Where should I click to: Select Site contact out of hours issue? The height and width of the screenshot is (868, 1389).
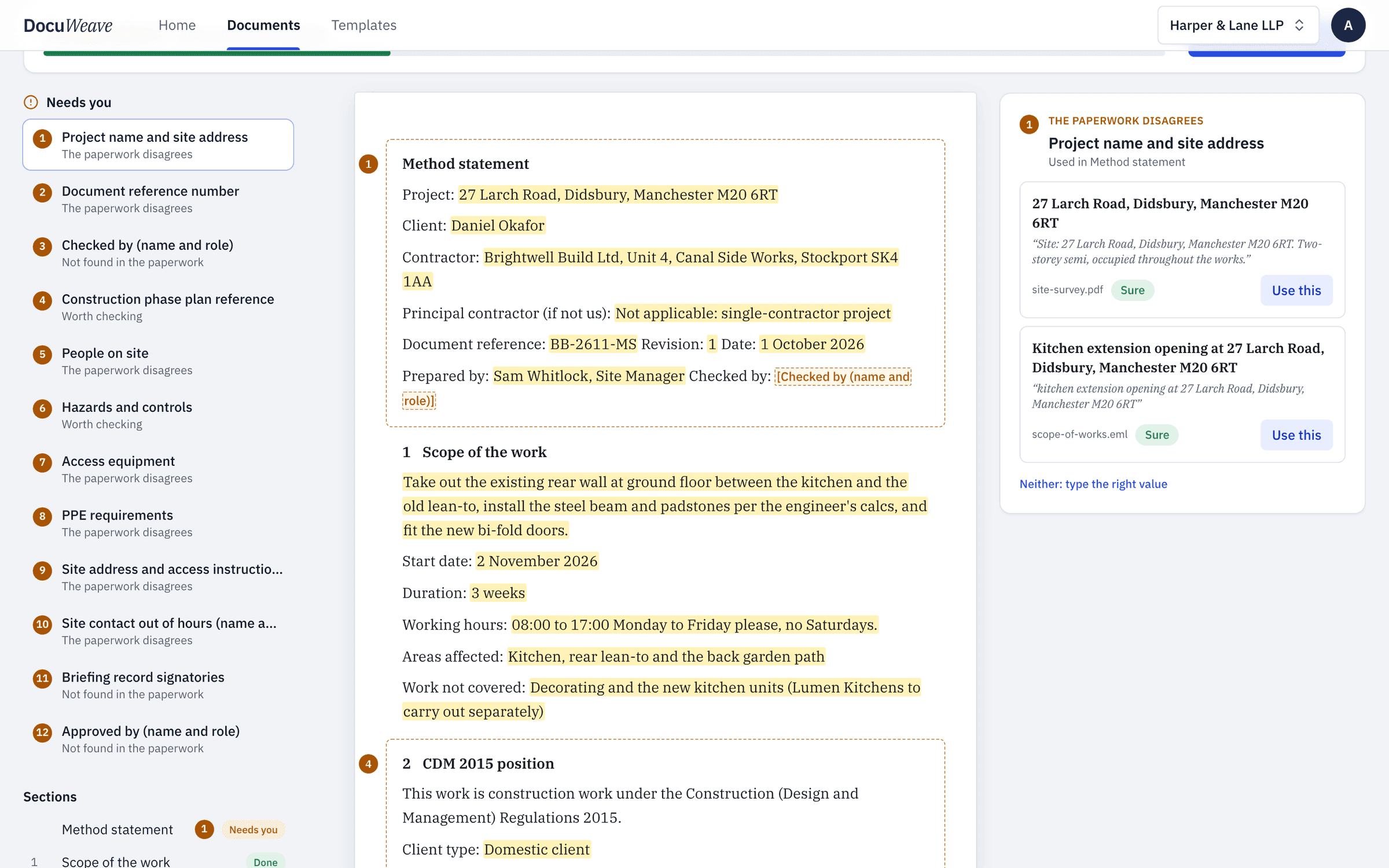click(158, 631)
